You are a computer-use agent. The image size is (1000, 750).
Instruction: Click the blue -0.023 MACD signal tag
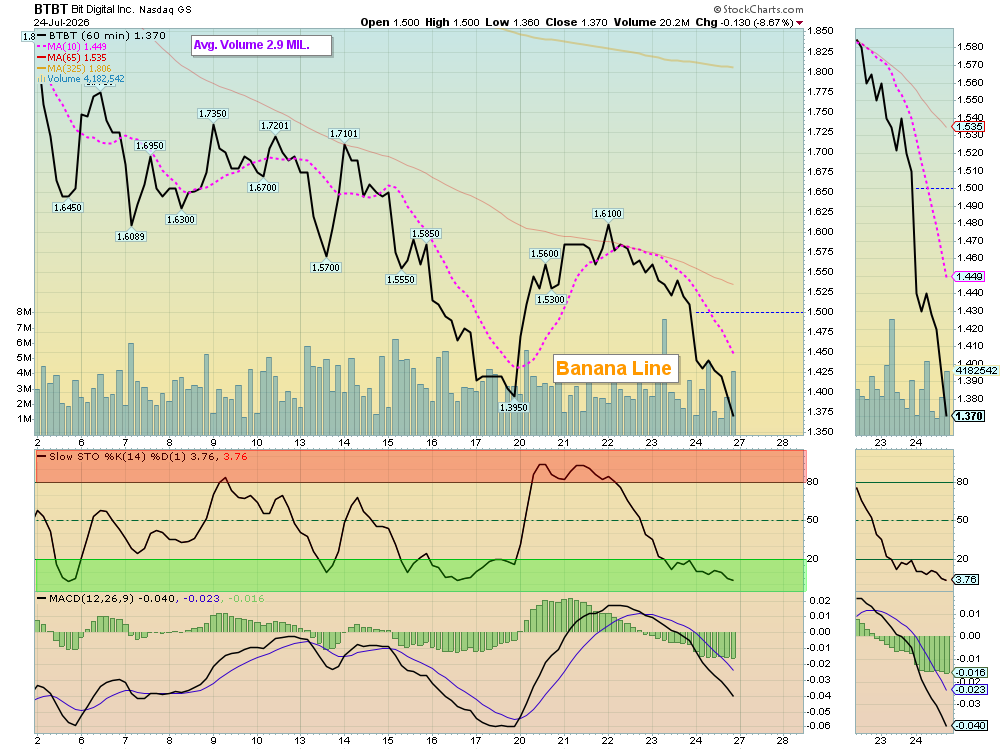tap(969, 689)
